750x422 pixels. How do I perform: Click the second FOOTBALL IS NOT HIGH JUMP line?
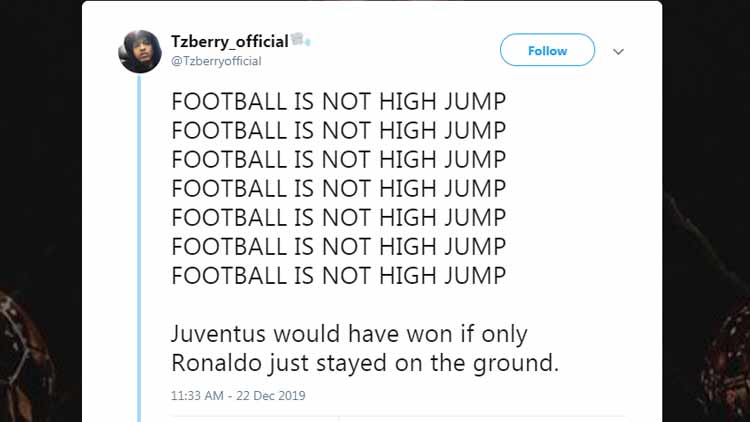pos(338,130)
